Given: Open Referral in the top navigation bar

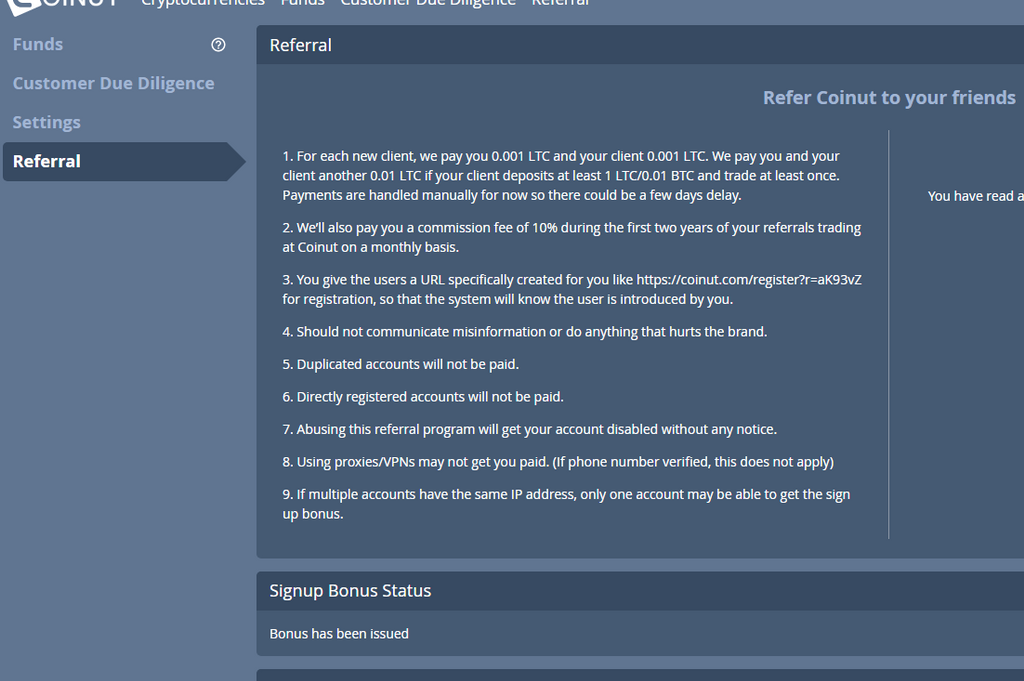Looking at the screenshot, I should (560, 3).
